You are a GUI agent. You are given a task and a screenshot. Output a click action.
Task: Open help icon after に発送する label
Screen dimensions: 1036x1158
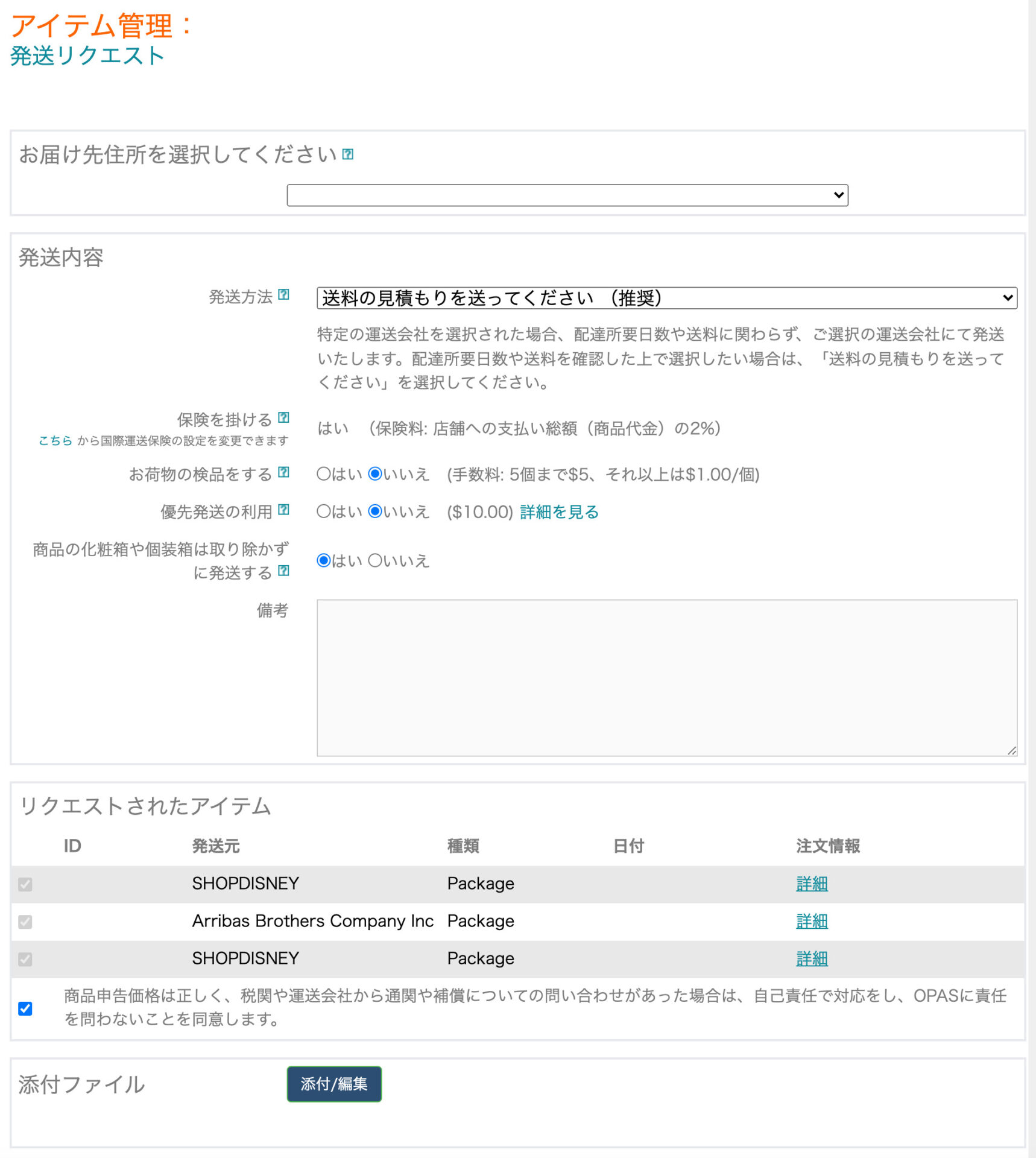pyautogui.click(x=283, y=571)
